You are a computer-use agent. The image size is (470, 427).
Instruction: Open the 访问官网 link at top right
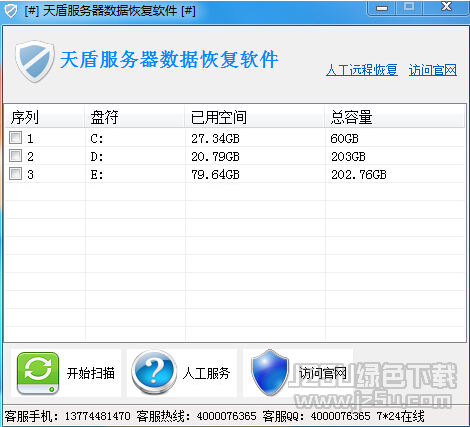click(433, 70)
